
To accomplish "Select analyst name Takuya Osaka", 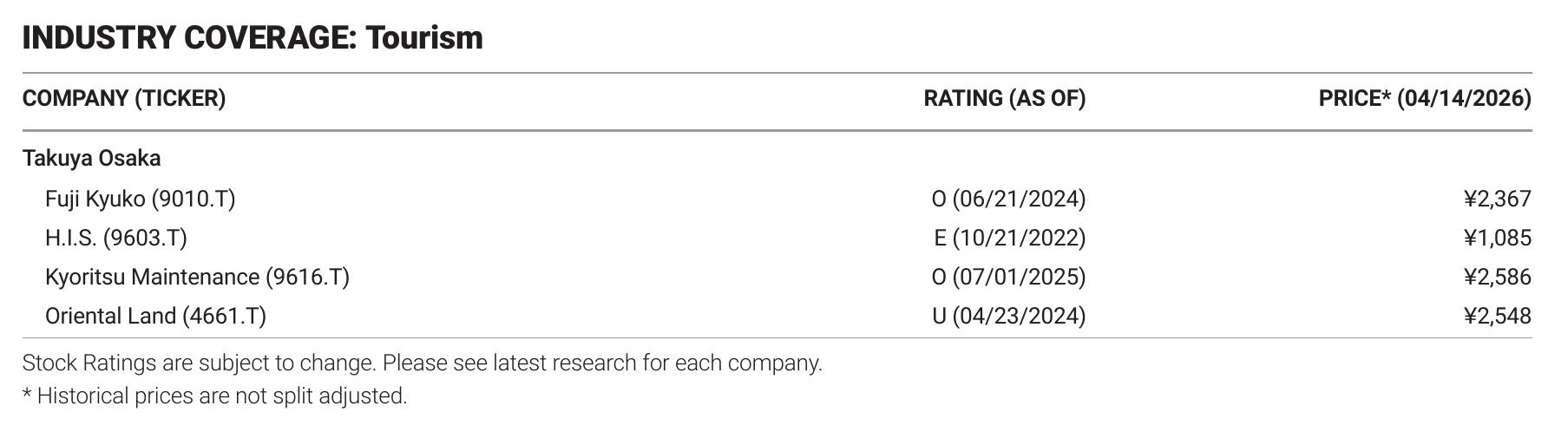I will 92,158.
